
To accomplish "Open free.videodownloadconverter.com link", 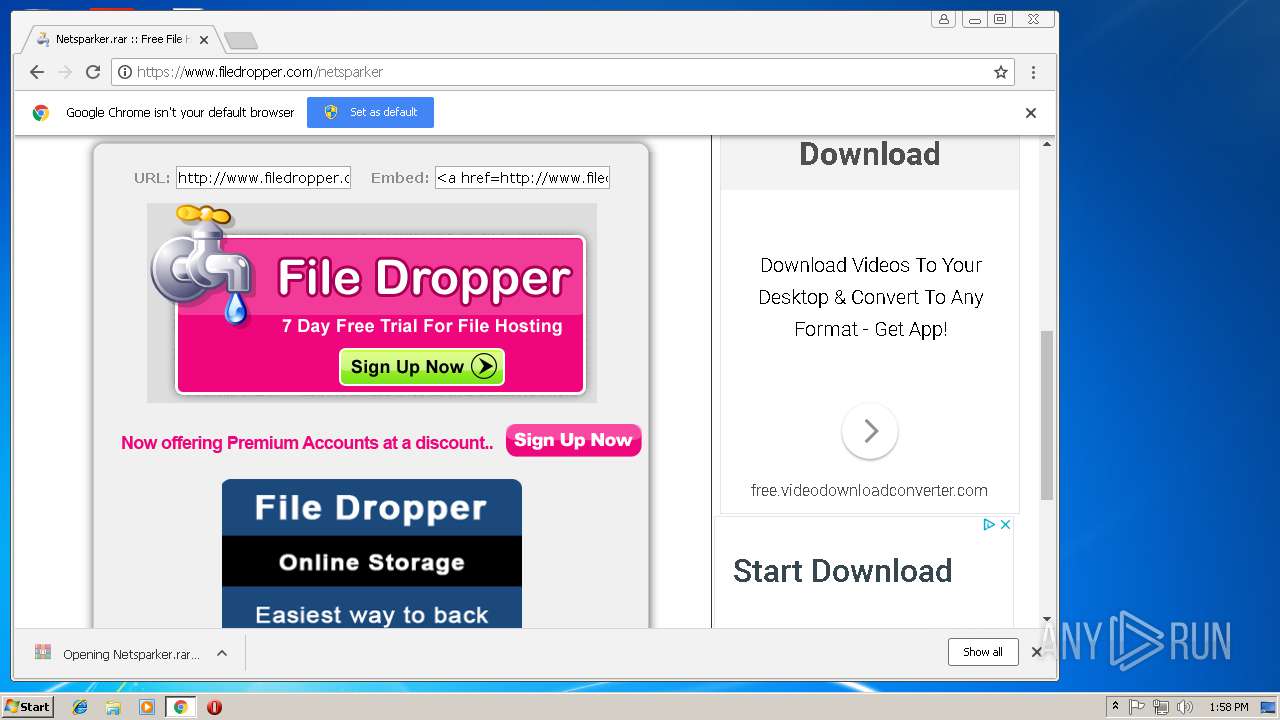I will (869, 490).
